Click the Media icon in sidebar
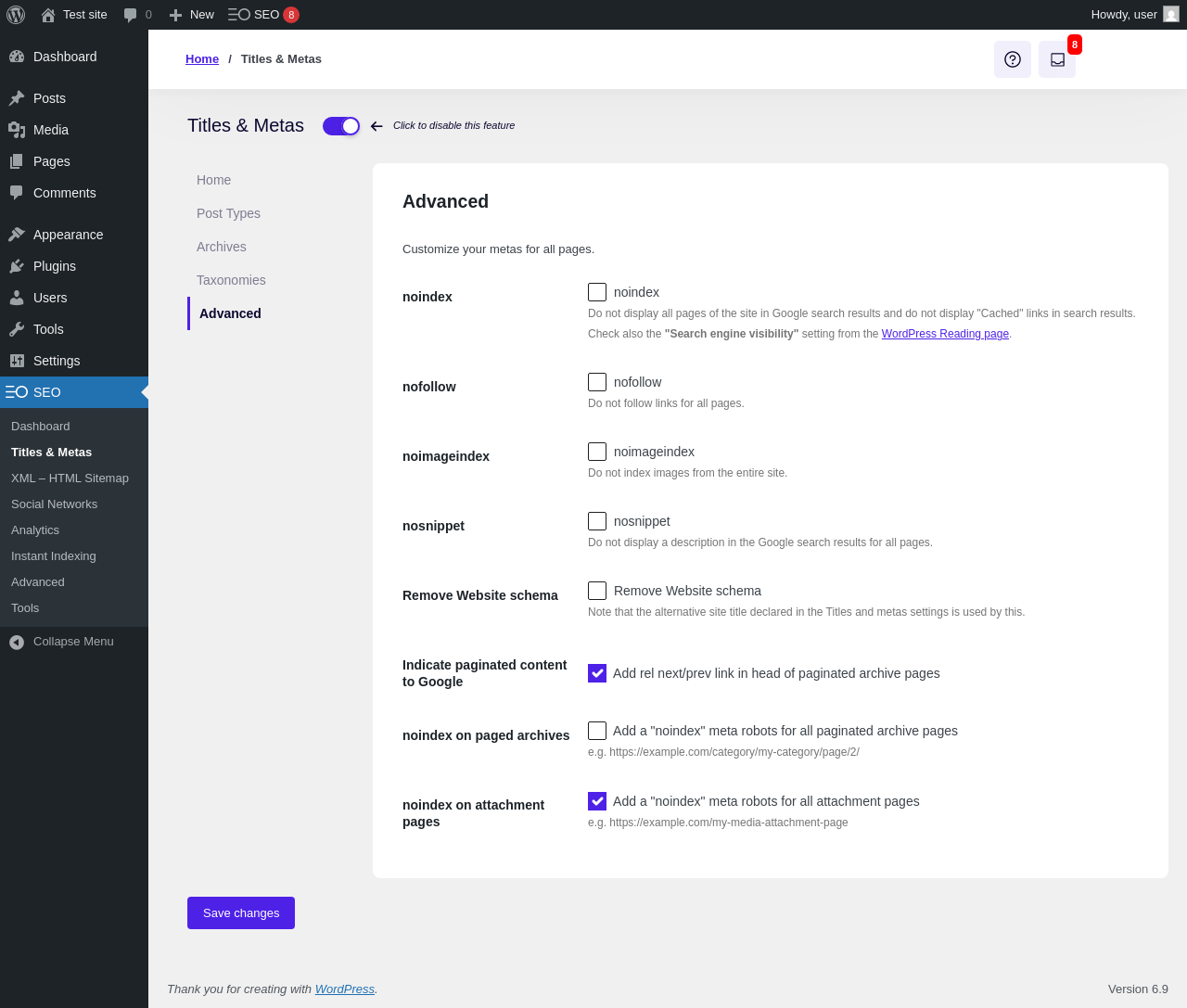Viewport: 1187px width, 1008px height. point(17,130)
